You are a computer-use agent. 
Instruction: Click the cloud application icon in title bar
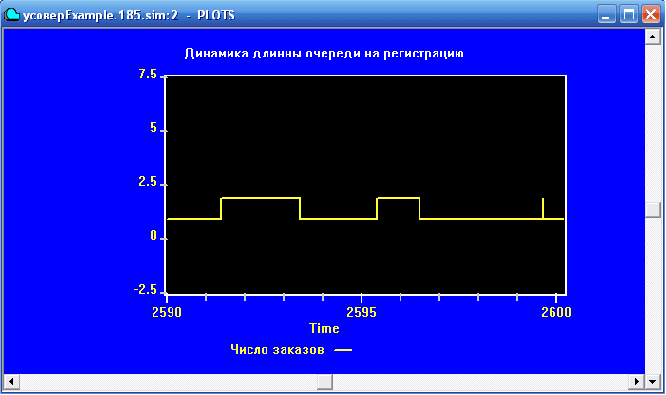(x=11, y=14)
